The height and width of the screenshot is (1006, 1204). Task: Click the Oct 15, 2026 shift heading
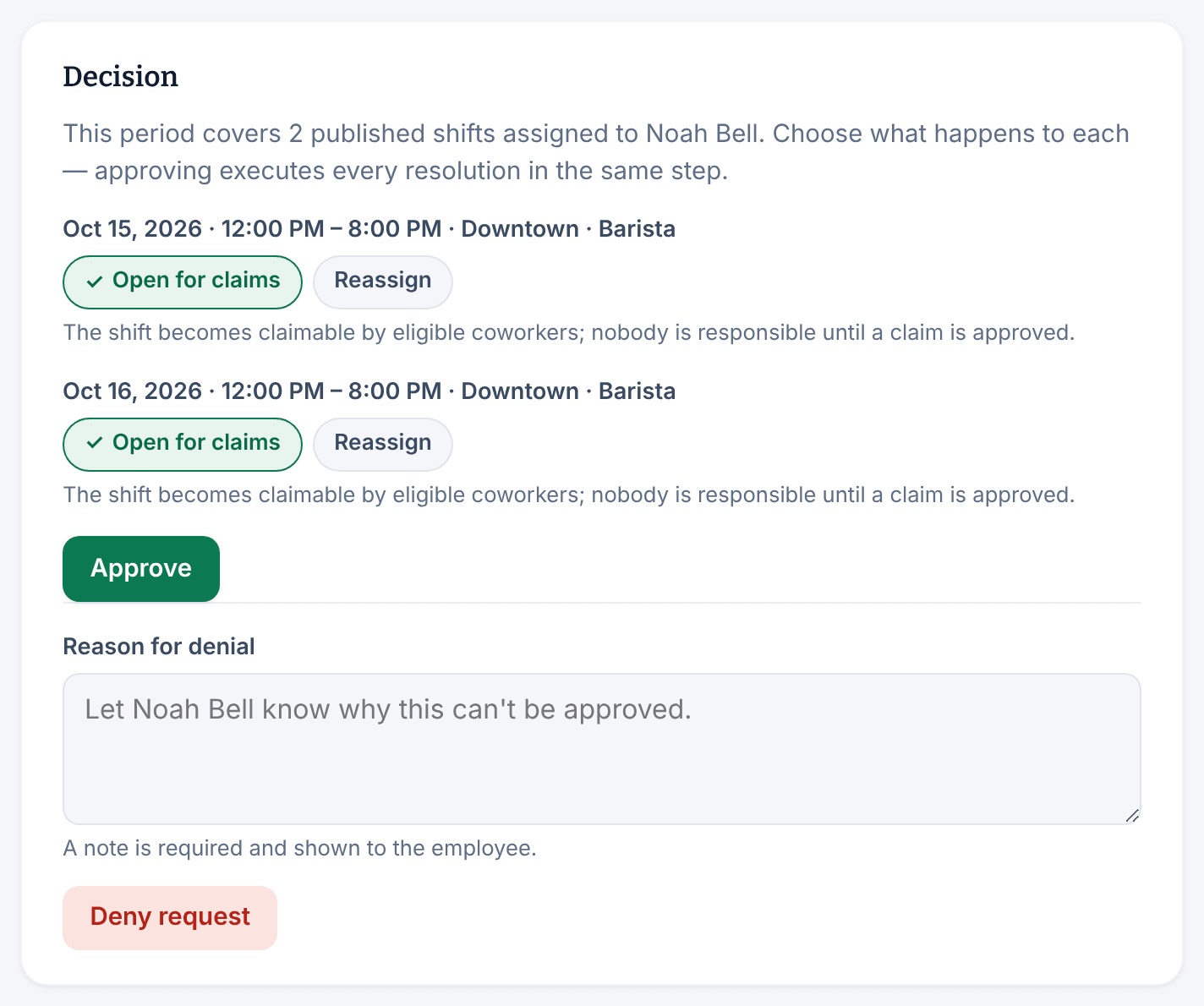pos(369,229)
